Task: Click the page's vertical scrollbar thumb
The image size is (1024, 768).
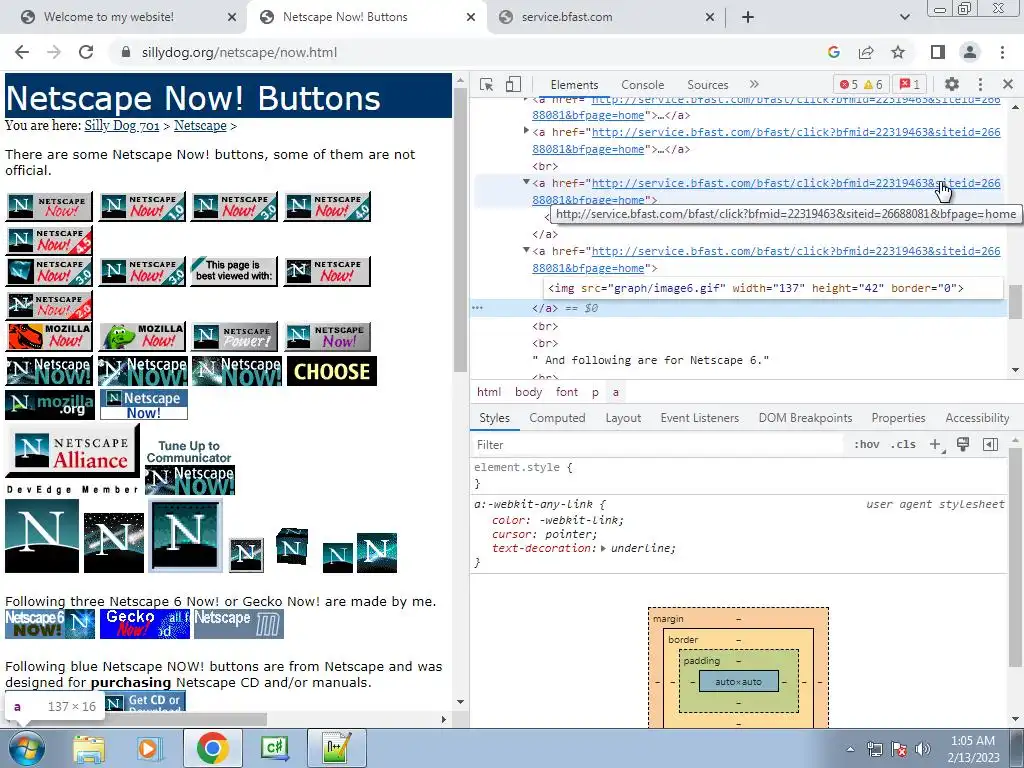Action: pos(460,229)
